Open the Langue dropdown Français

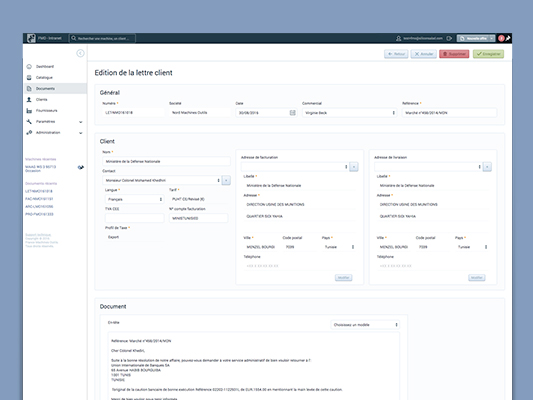pyautogui.click(x=135, y=199)
